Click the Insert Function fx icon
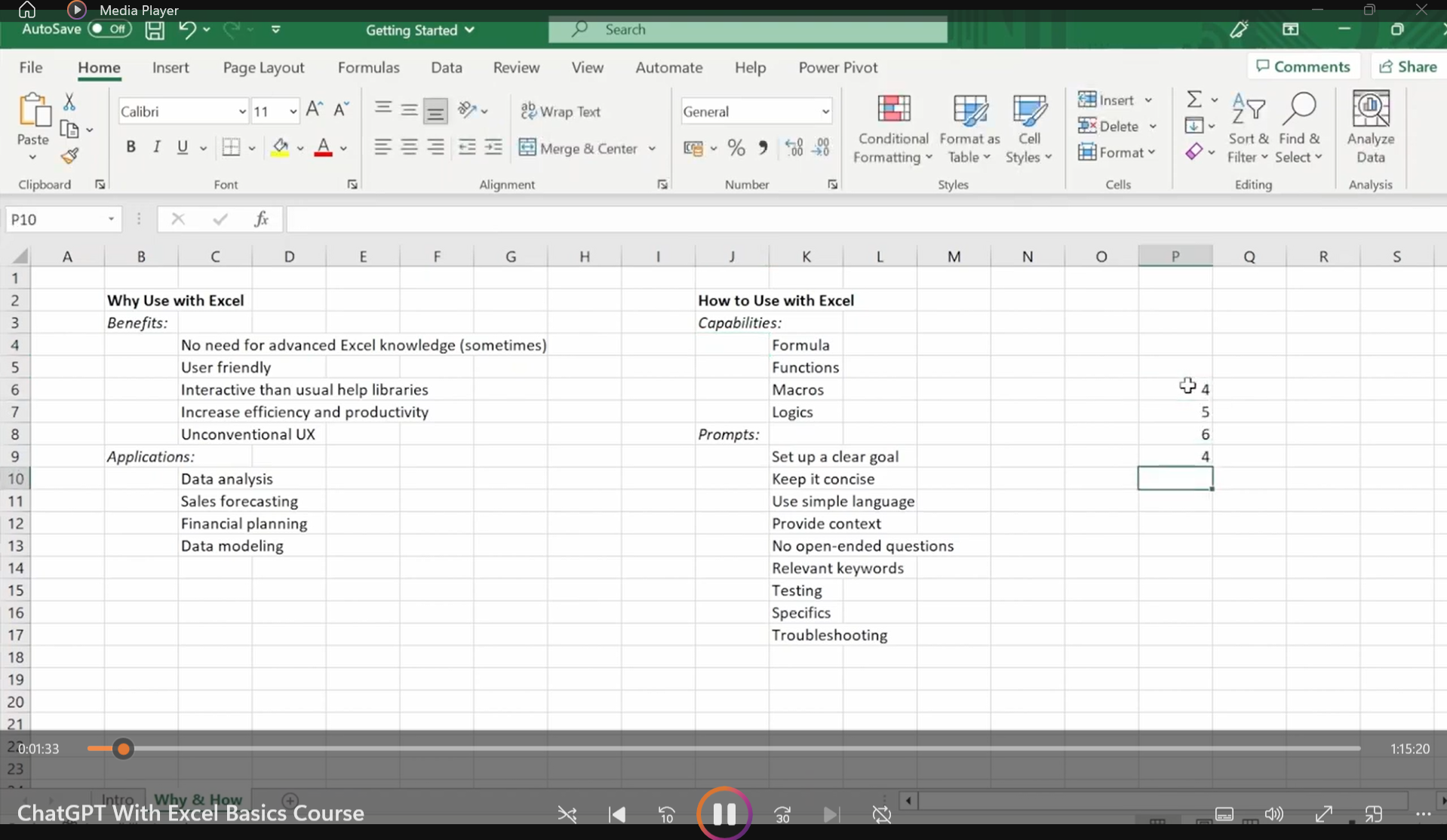Screen dimensions: 1447x840 [261, 219]
